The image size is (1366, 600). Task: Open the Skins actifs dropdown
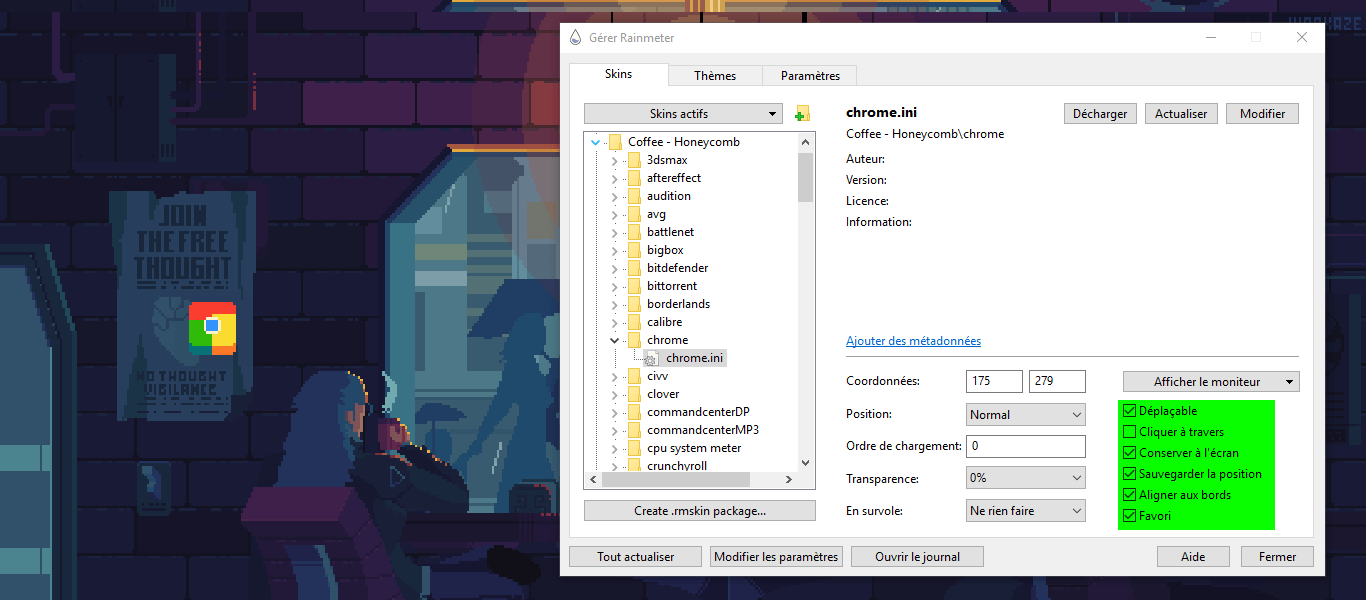pyautogui.click(x=683, y=114)
